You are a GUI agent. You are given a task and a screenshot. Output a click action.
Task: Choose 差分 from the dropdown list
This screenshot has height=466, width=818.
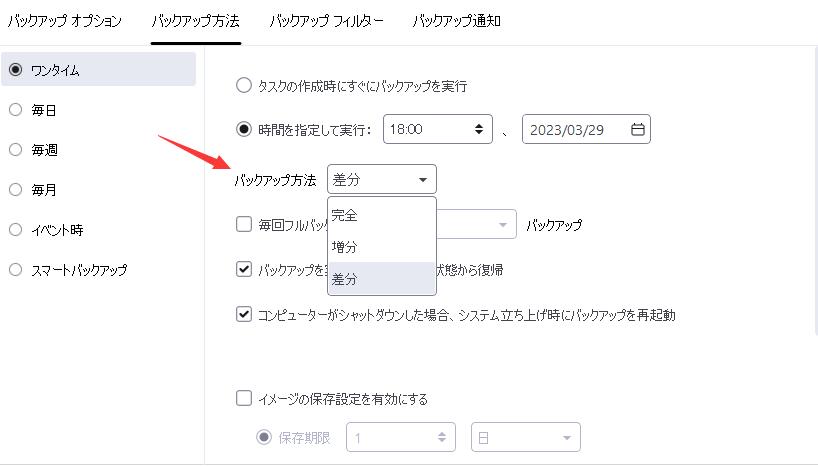381,278
